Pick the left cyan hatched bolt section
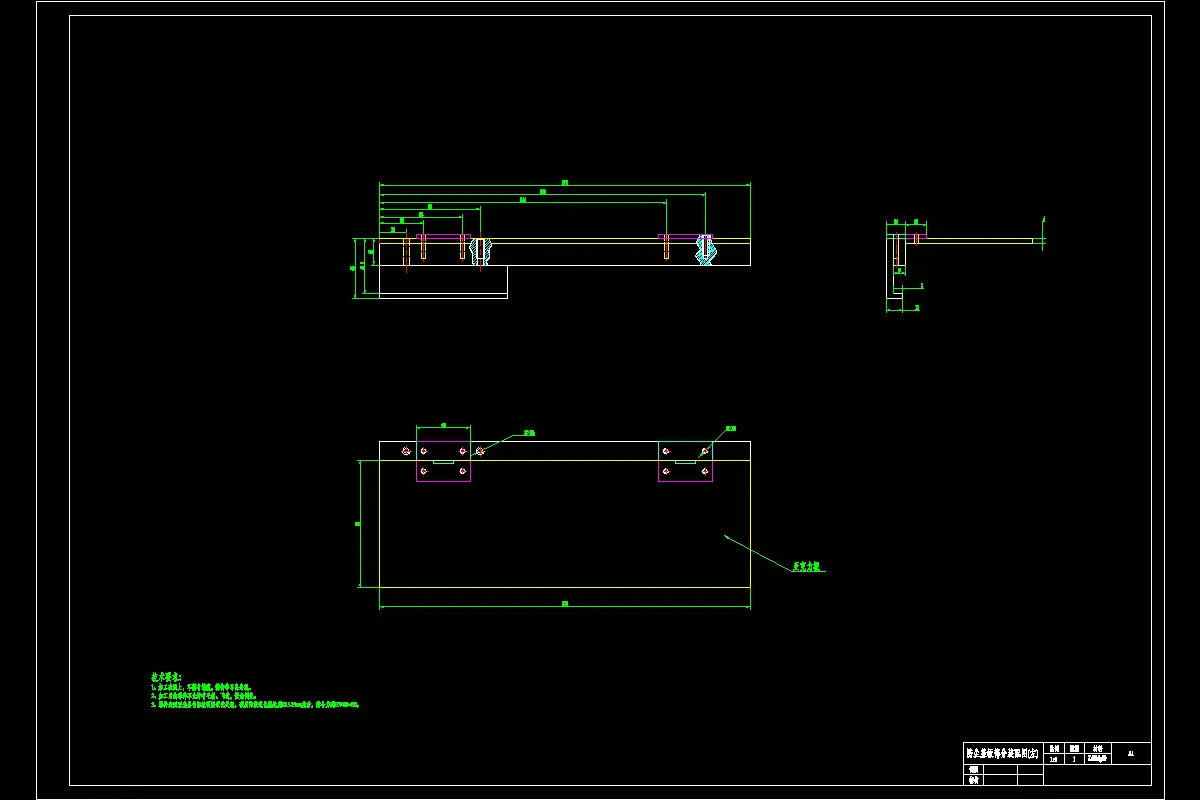 (x=480, y=250)
